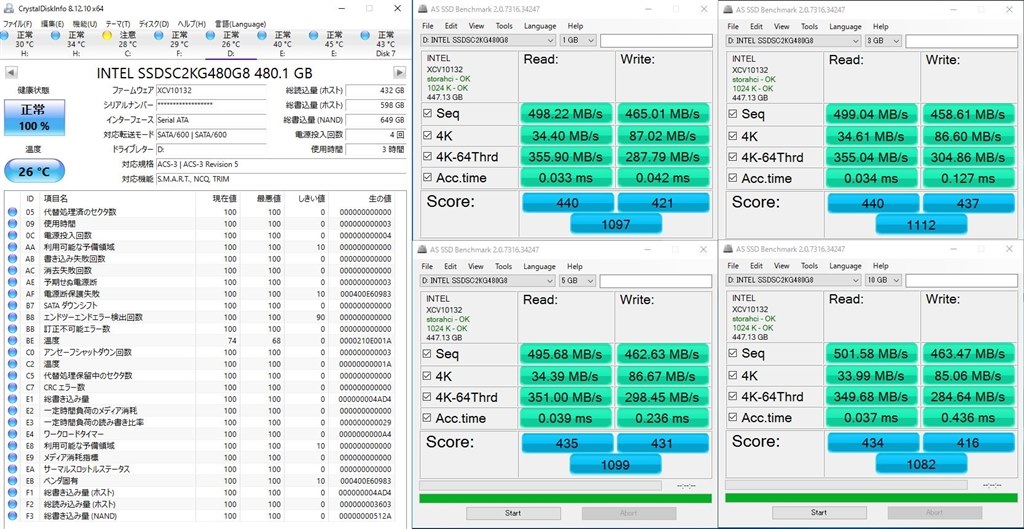Click the status circle of SMART row EA
This screenshot has width=1024, height=529.
pyautogui.click(x=12, y=470)
